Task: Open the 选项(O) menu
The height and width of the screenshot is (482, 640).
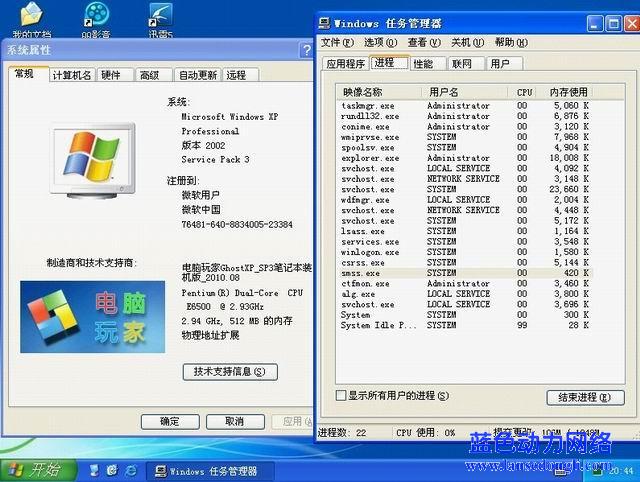Action: pyautogui.click(x=380, y=42)
